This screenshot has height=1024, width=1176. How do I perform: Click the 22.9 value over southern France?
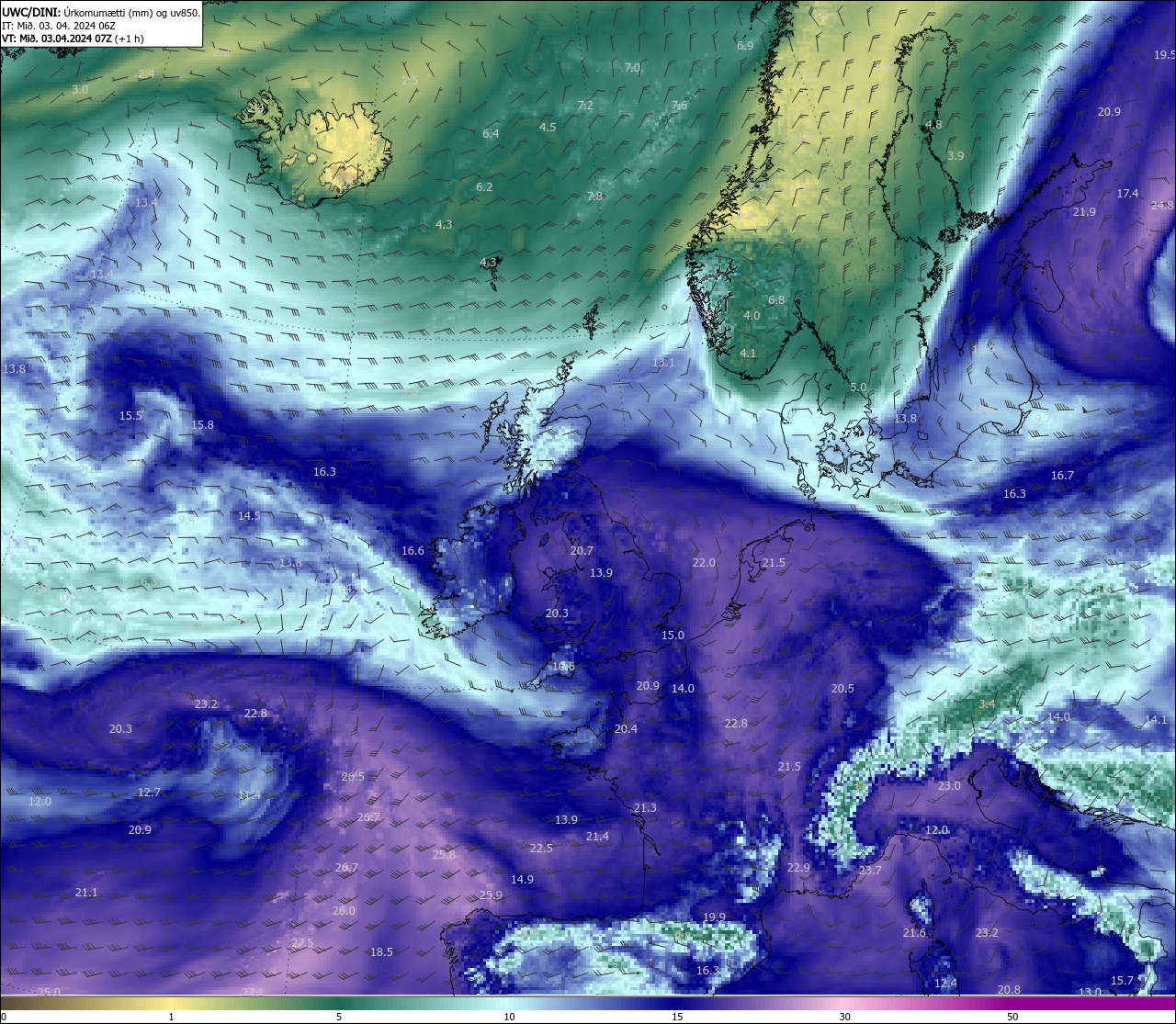click(798, 869)
